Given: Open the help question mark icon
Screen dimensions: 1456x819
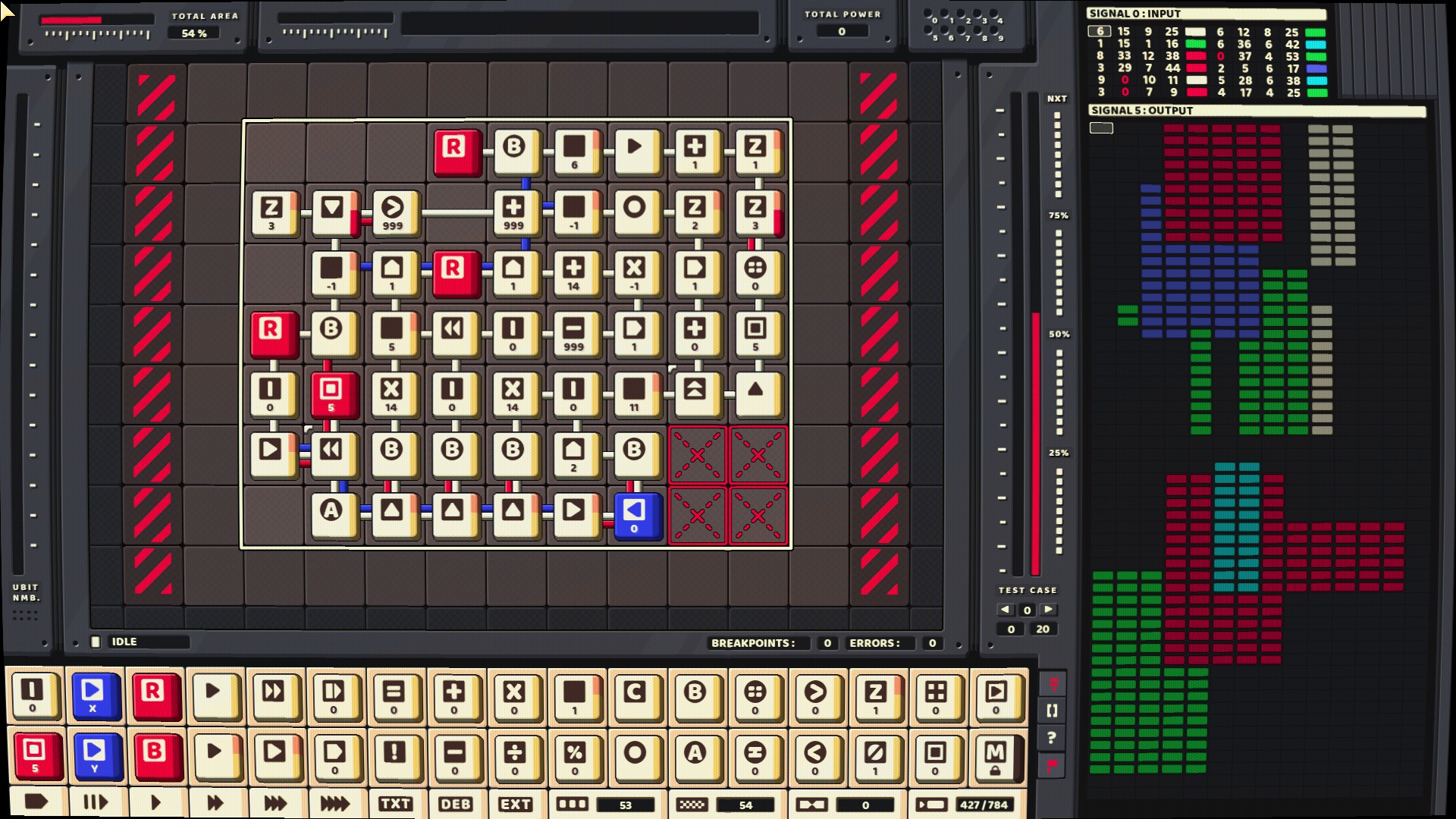Looking at the screenshot, I should tap(1052, 737).
